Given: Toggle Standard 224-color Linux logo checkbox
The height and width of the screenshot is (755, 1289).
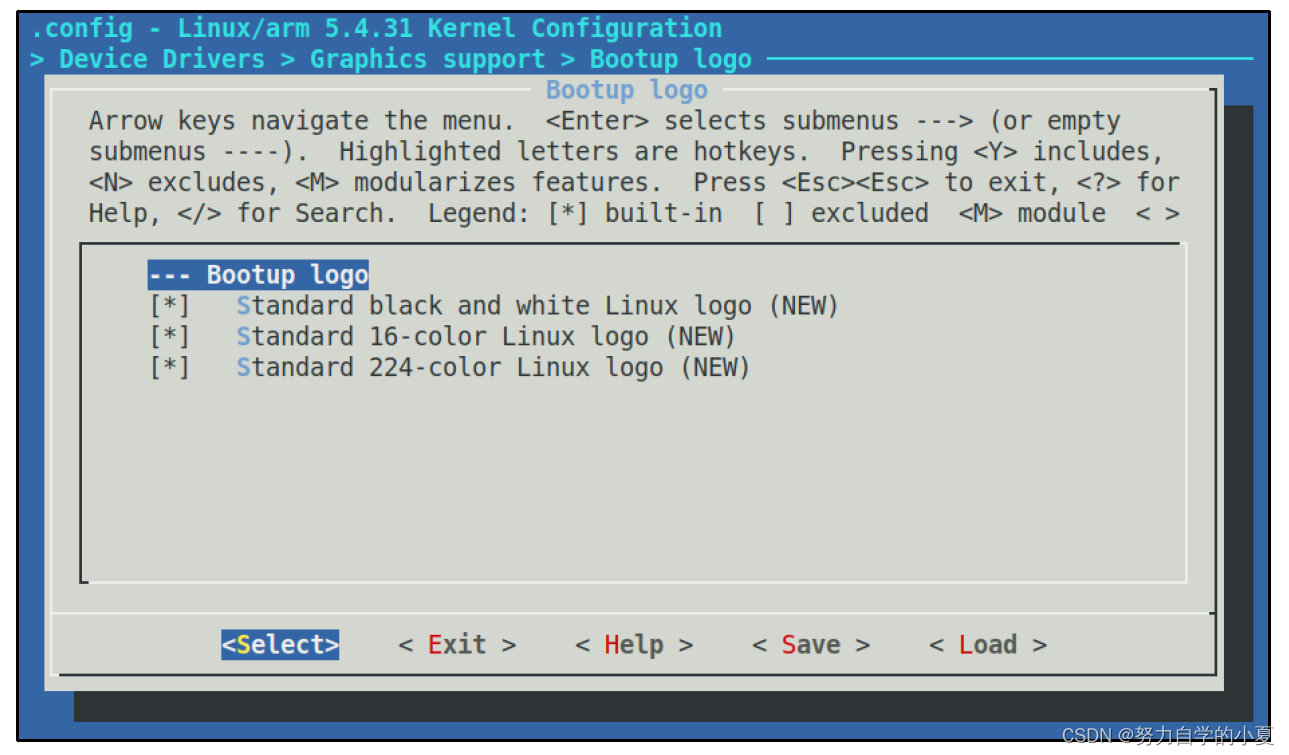Looking at the screenshot, I should [x=169, y=367].
